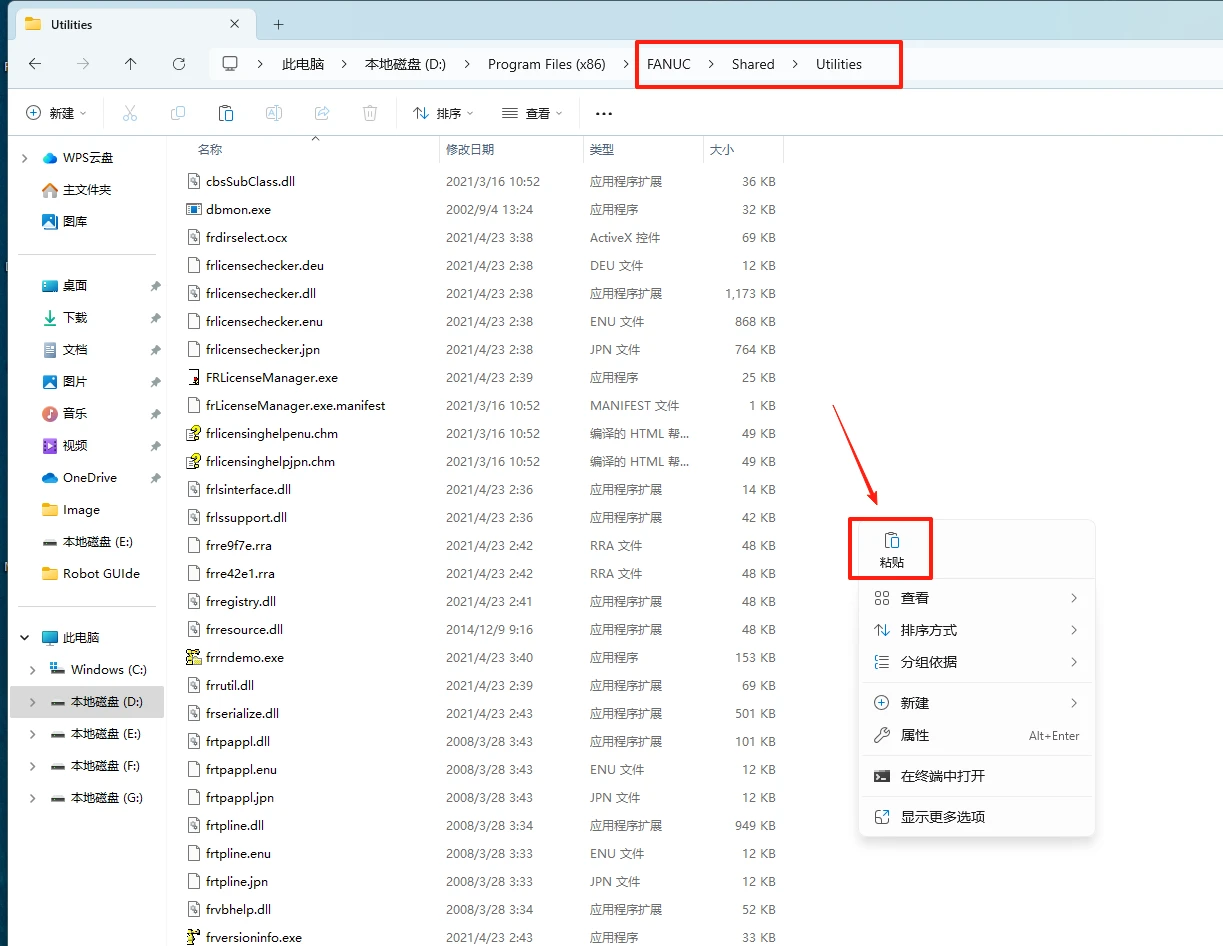The image size is (1223, 946).
Task: Select 粘贴 in the context menu
Action: click(889, 548)
